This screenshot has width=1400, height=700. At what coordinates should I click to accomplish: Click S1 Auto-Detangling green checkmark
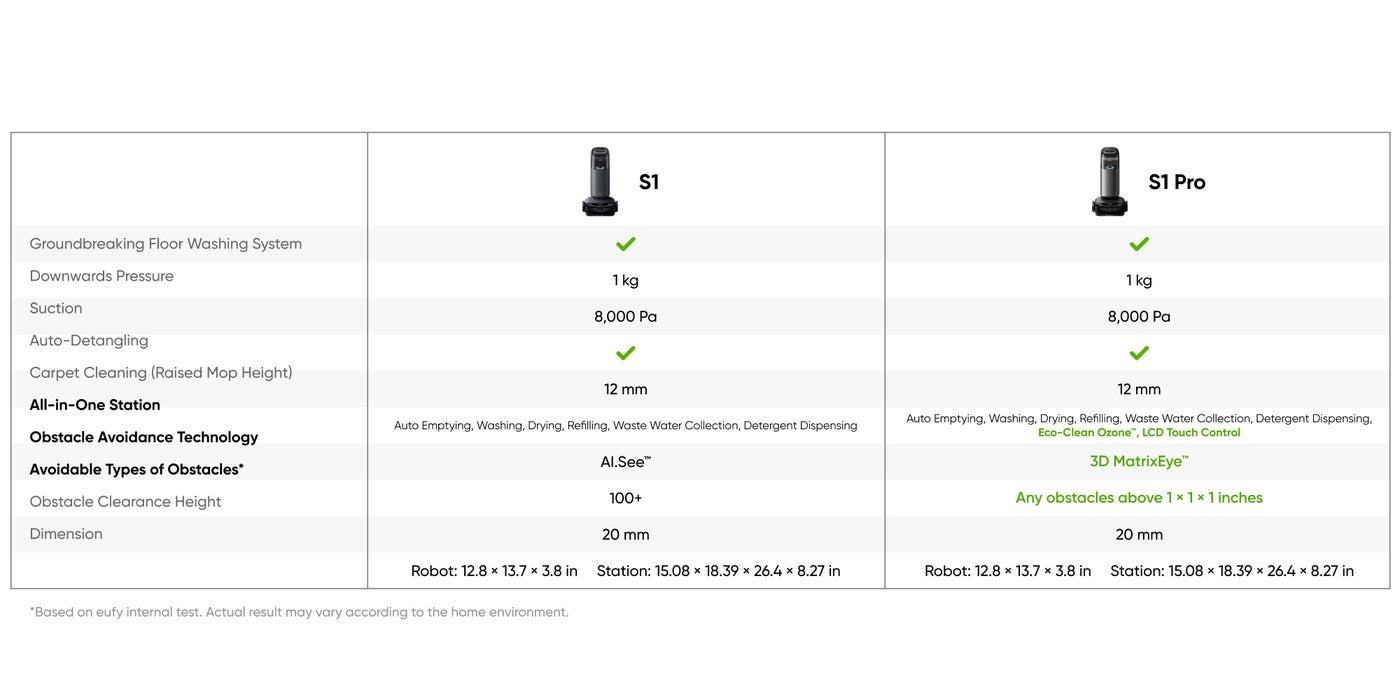coord(626,353)
